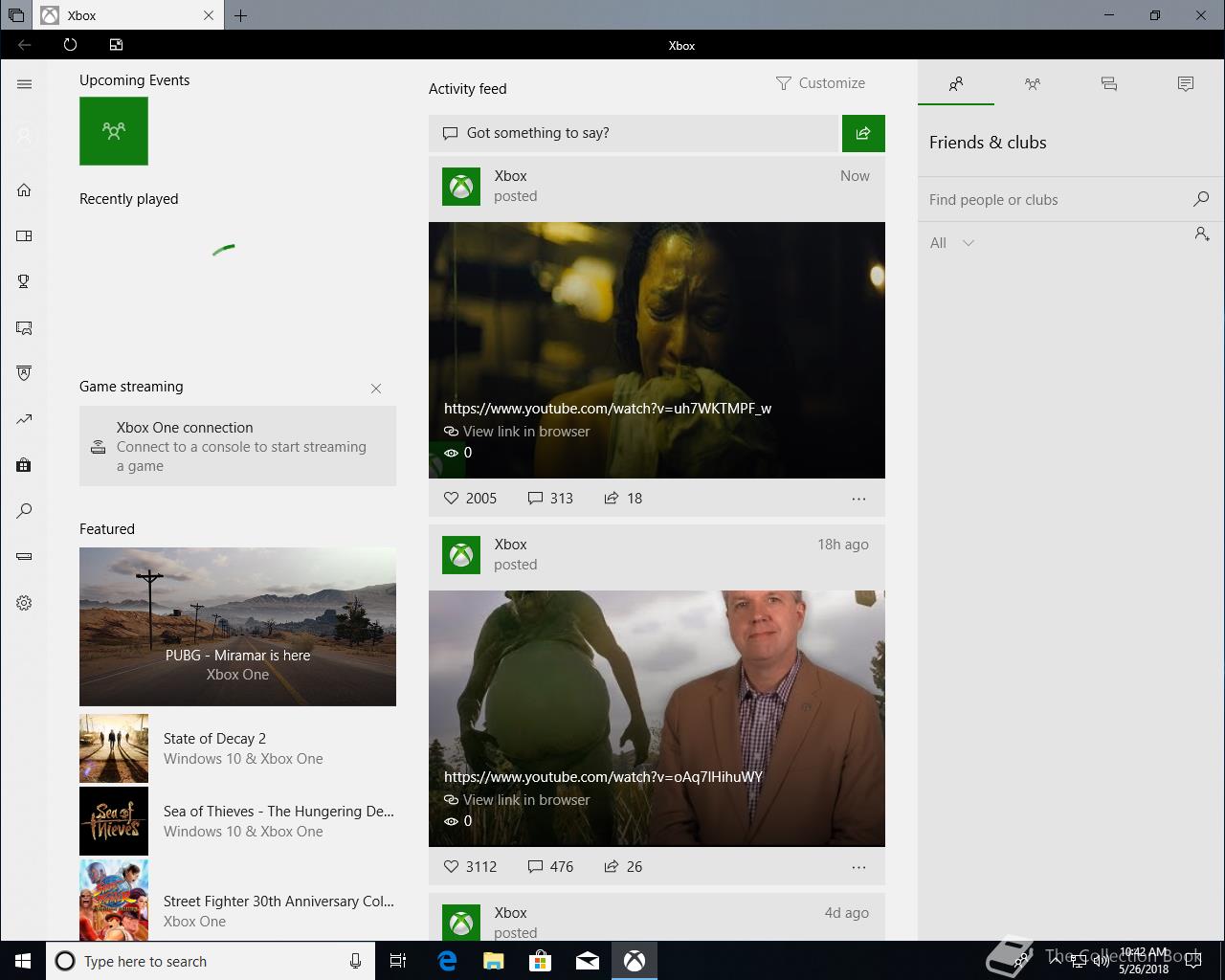The width and height of the screenshot is (1225, 980).
Task: Open comments on post with 313
Action: (x=550, y=498)
